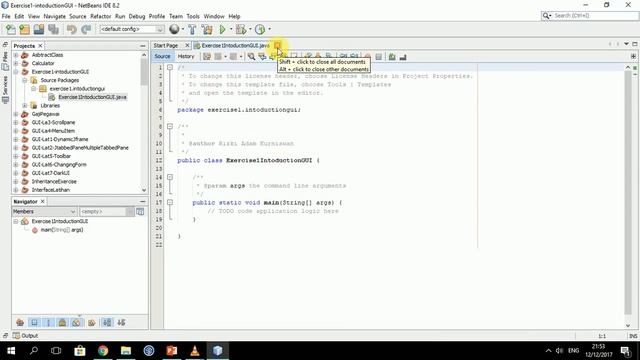Click the Profile Project clock icon
640x360 pixels.
tap(260, 29)
